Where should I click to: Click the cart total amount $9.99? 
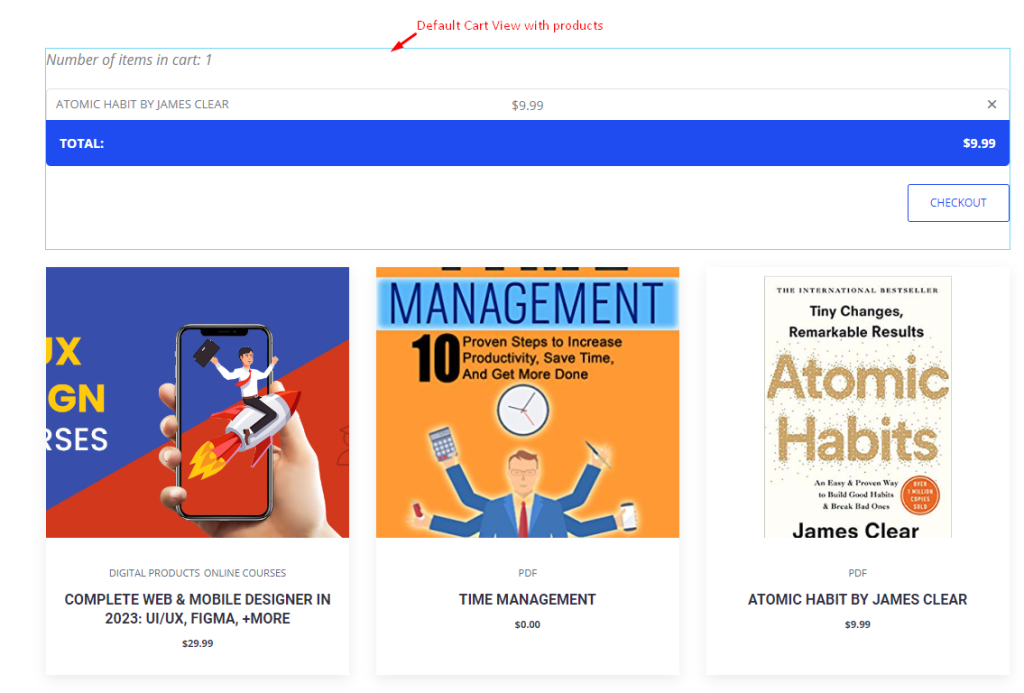[979, 144]
